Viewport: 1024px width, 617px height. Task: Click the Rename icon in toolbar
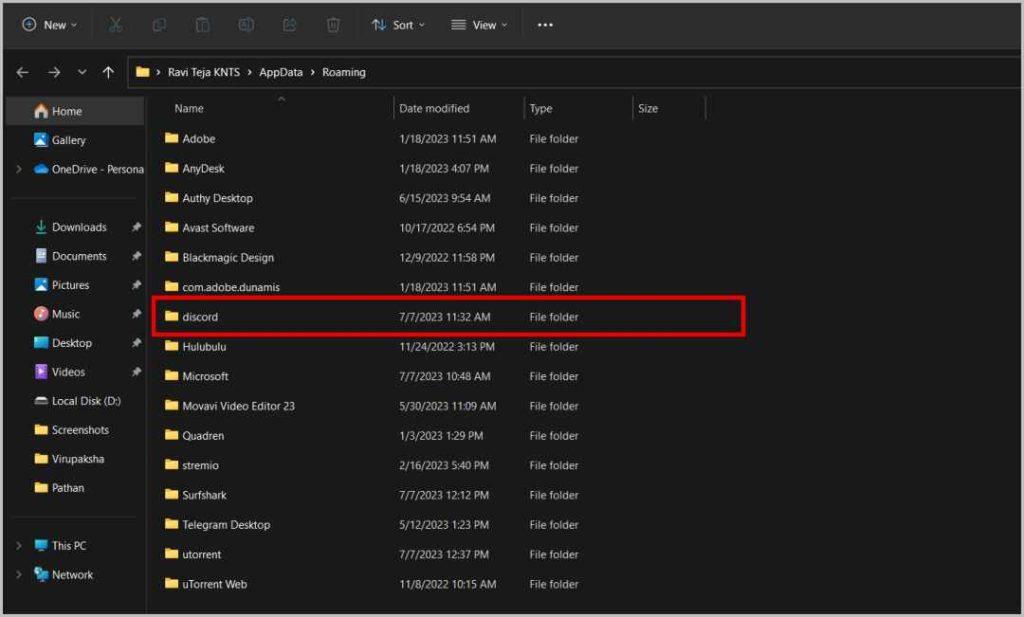point(246,25)
